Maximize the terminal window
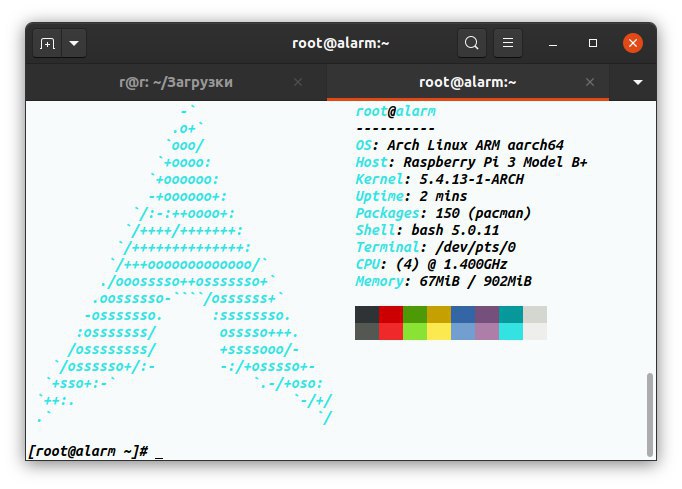The image size is (682, 489). tap(592, 43)
